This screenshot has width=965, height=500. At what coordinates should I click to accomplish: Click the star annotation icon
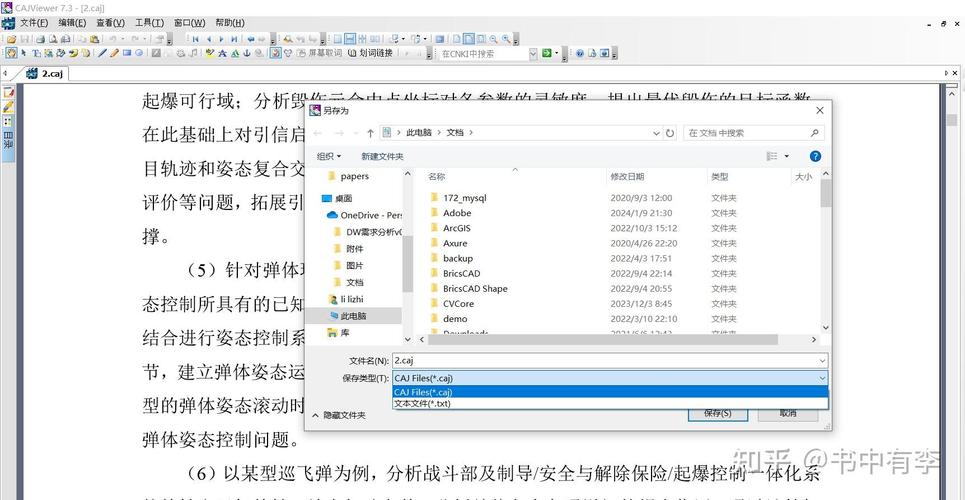click(222, 53)
